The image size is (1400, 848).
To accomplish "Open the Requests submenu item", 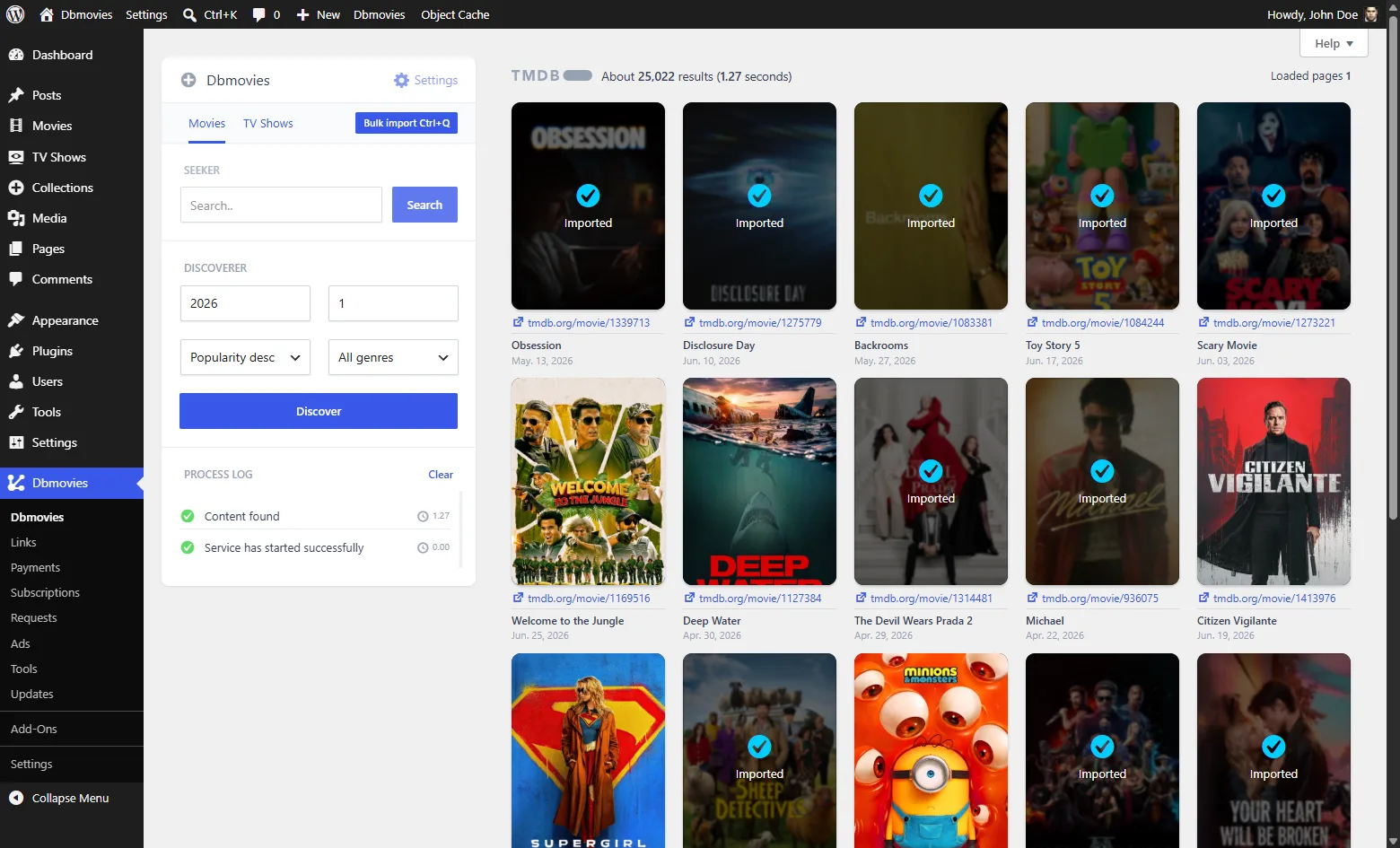I will point(34,617).
